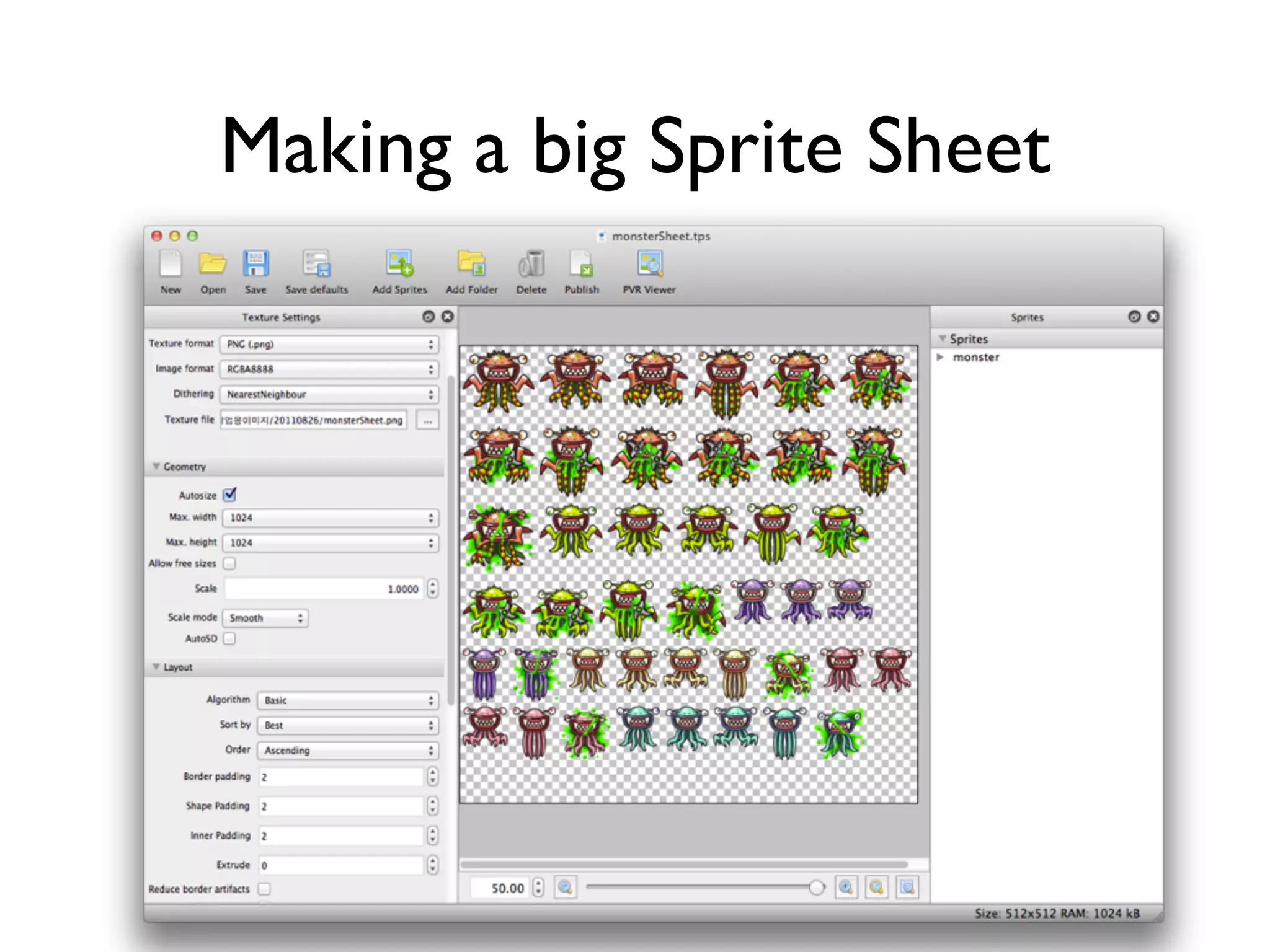This screenshot has height=952, width=1270.
Task: Click the Texture file browse button
Action: click(427, 420)
